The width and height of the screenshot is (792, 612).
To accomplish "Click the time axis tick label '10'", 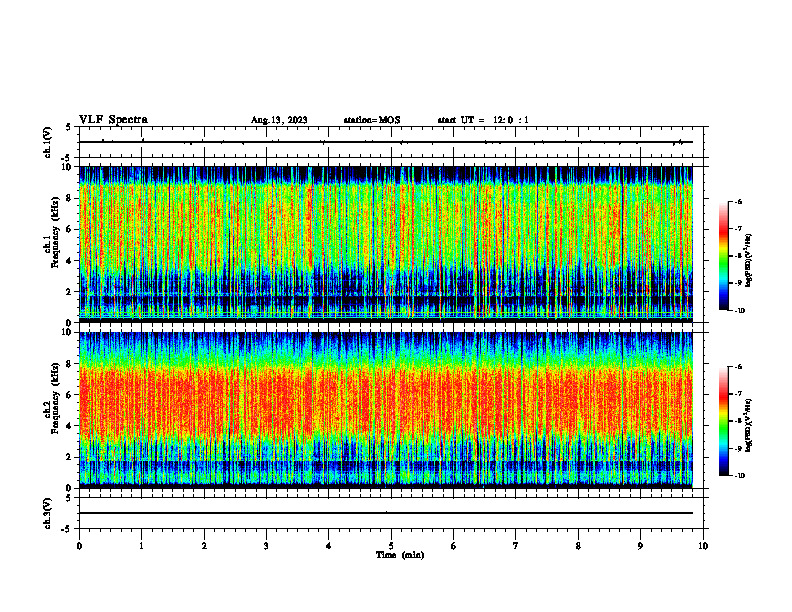I will (703, 546).
